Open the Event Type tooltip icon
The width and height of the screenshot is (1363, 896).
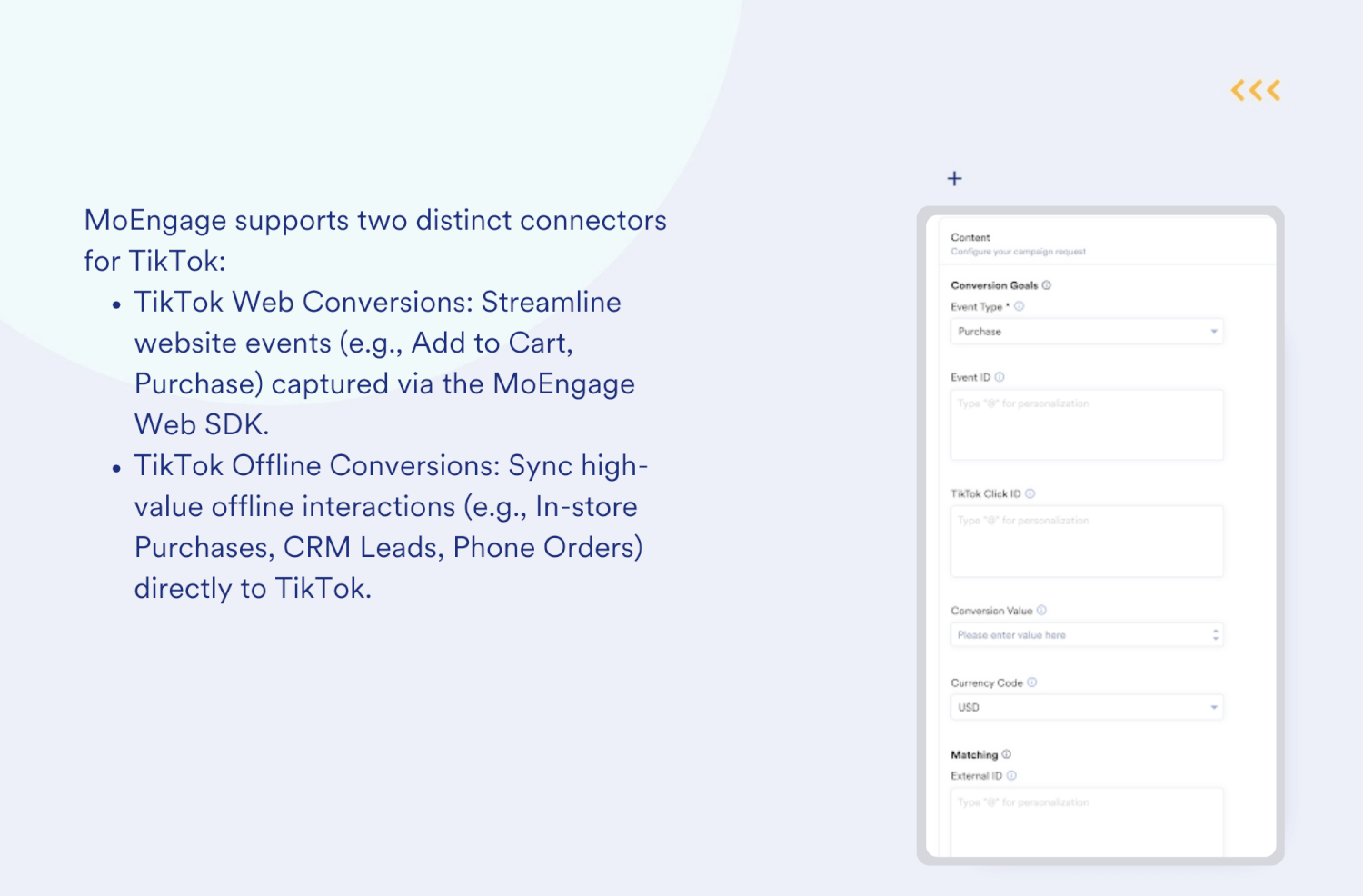1021,306
